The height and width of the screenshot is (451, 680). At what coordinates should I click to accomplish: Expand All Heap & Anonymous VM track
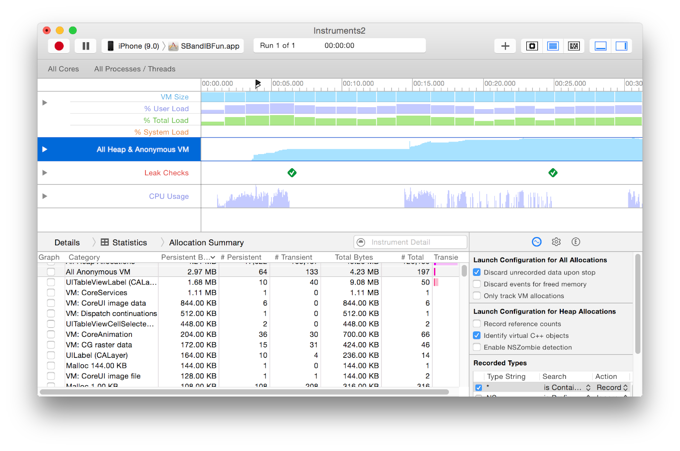pos(44,149)
